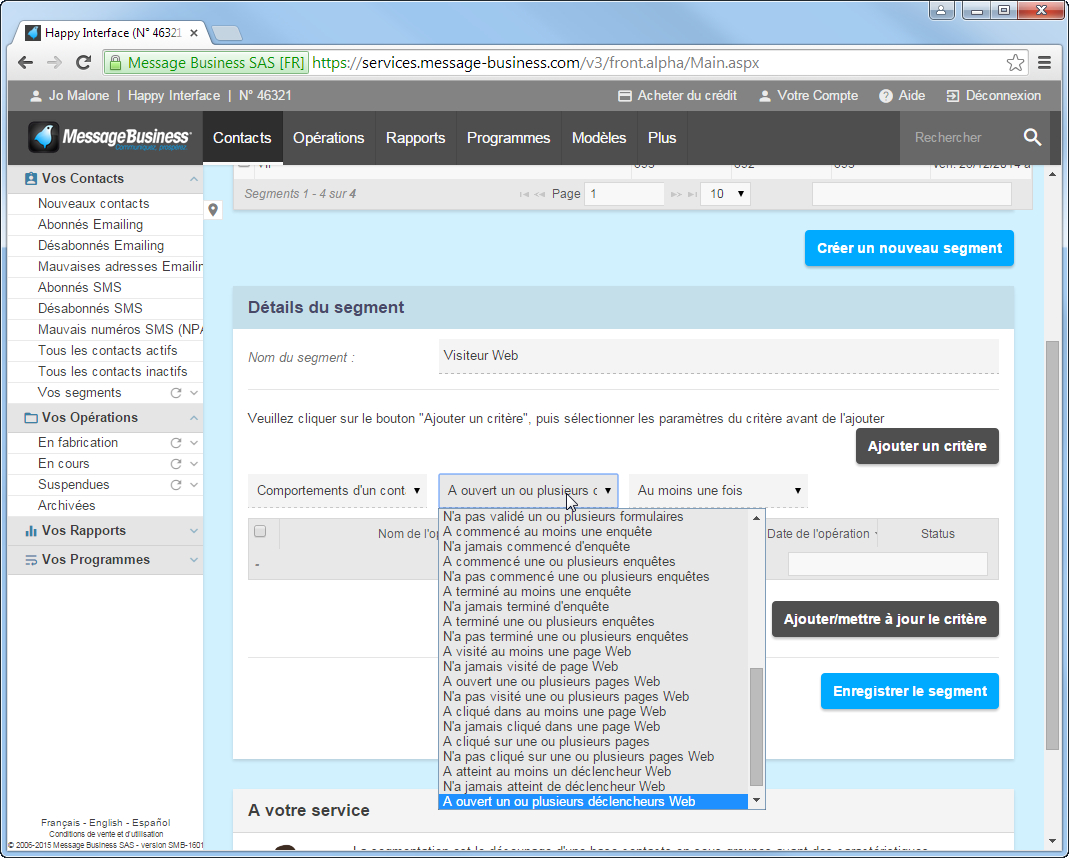The height and width of the screenshot is (858, 1069).
Task: Click the map pin icon beside Nouveaux contacts
Action: click(x=211, y=211)
